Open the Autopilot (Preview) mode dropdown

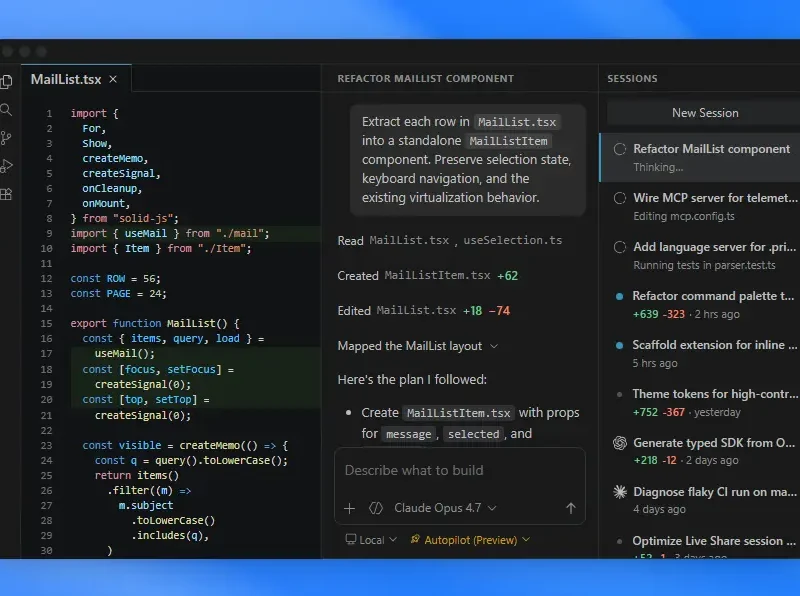[x=470, y=540]
